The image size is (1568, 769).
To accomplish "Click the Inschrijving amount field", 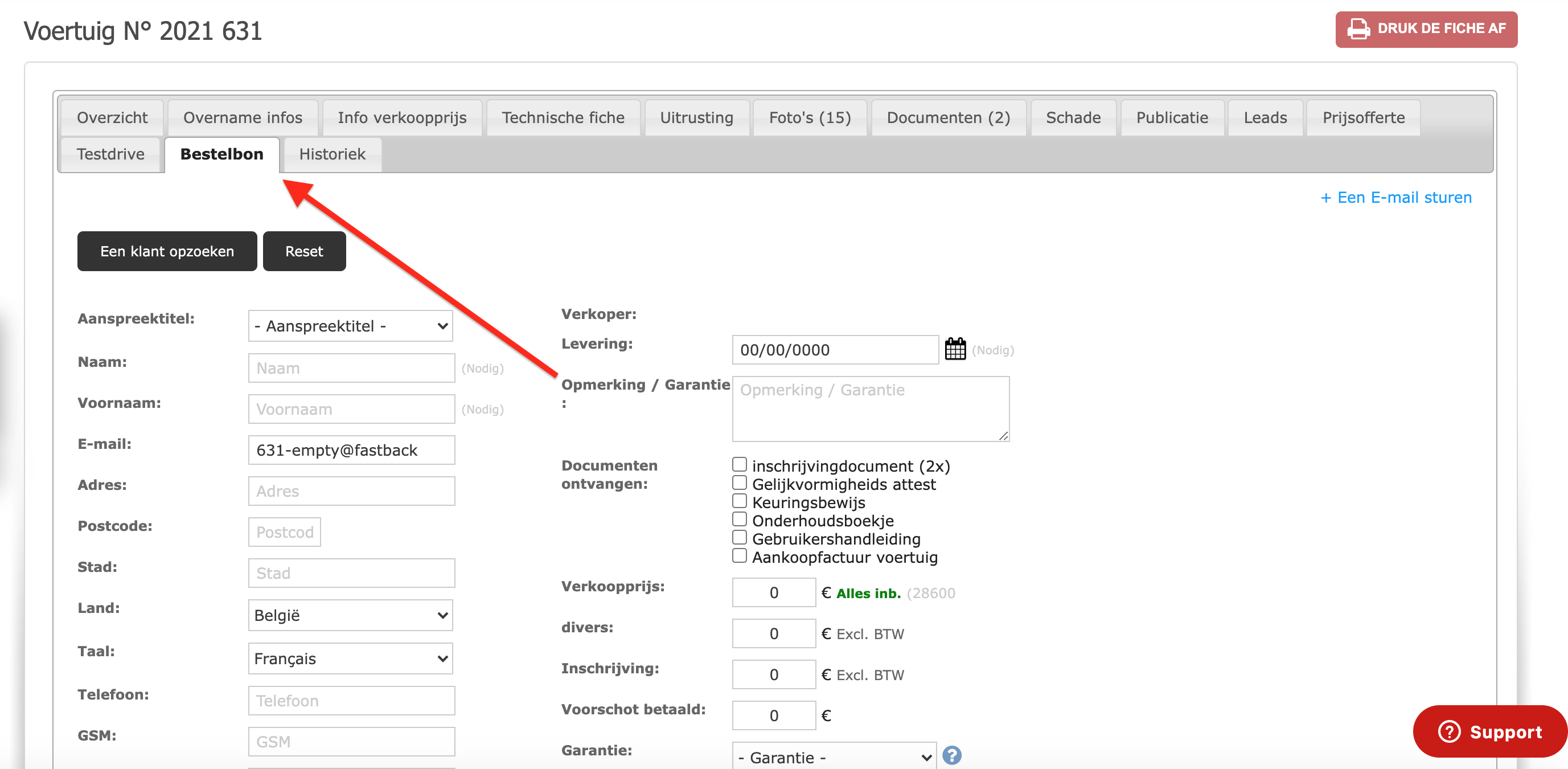I will click(774, 674).
